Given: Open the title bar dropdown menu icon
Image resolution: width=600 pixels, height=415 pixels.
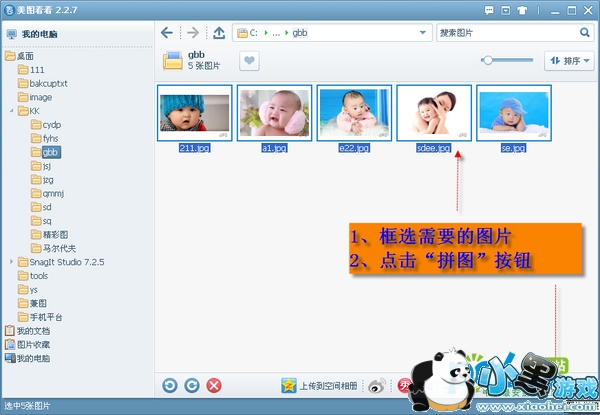Looking at the screenshot, I should pyautogui.click(x=505, y=10).
